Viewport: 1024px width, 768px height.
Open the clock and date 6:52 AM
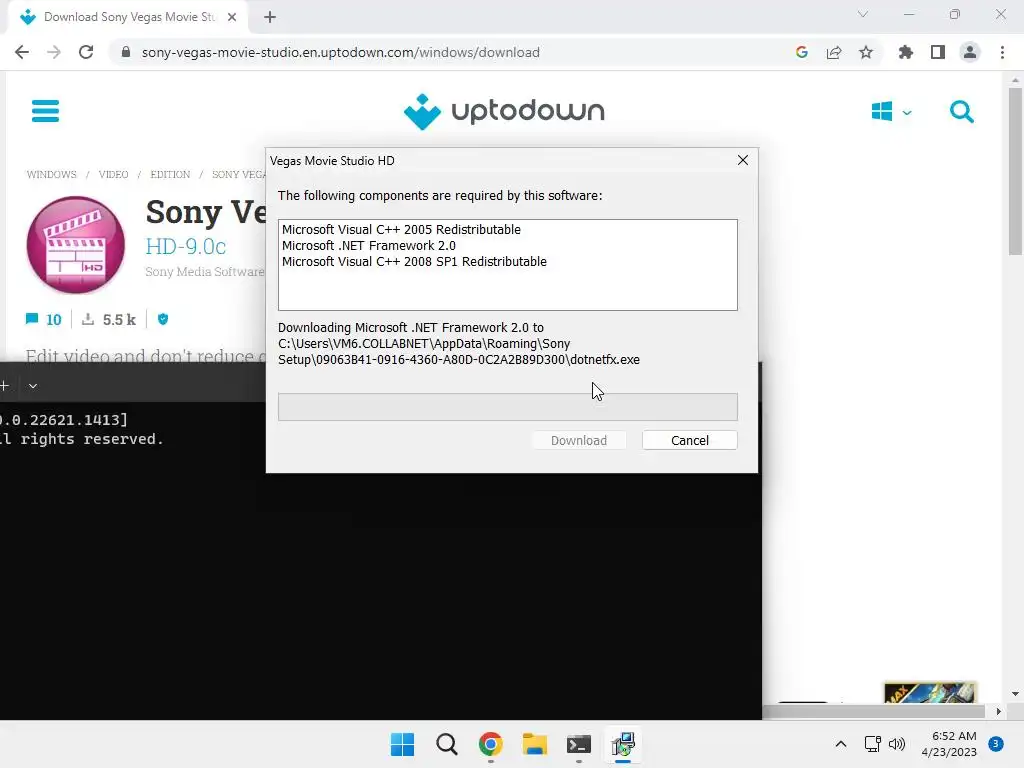point(949,744)
